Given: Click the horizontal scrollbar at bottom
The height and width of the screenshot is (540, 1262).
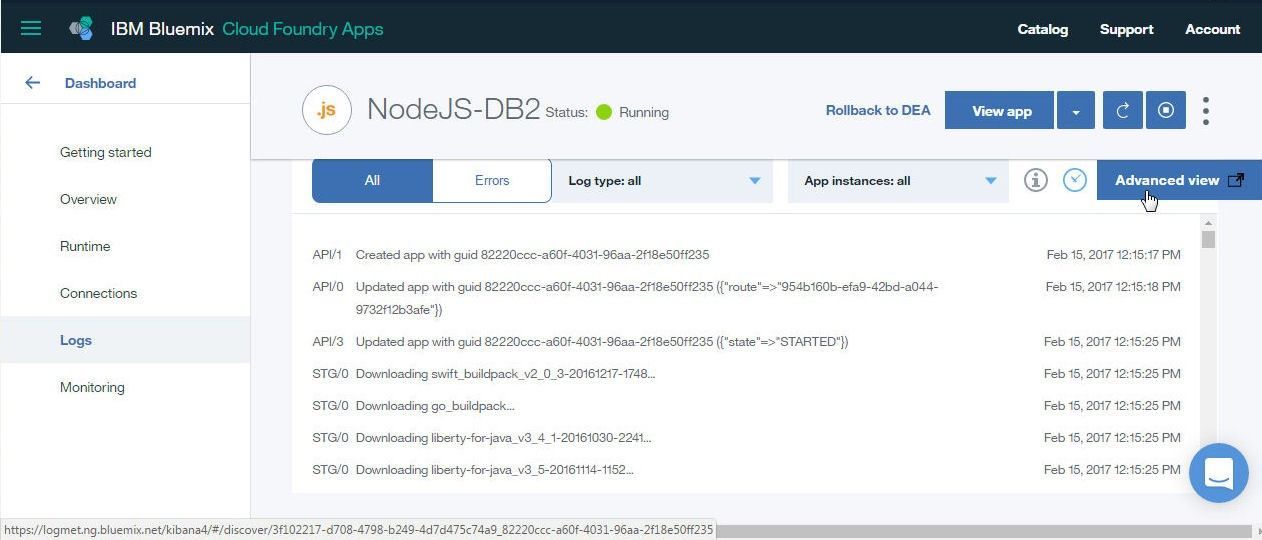Looking at the screenshot, I should coord(982,531).
